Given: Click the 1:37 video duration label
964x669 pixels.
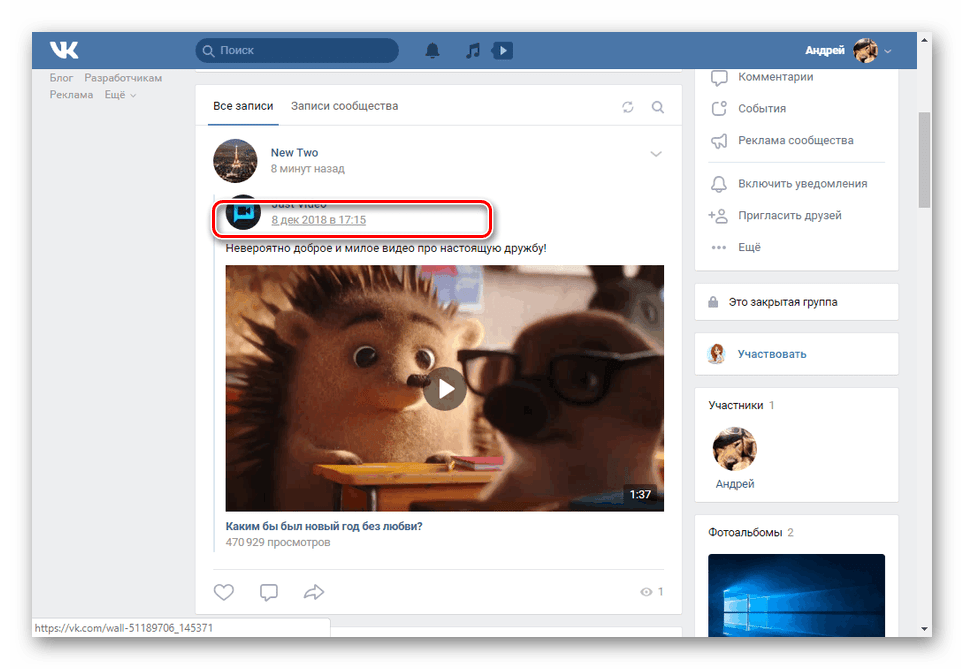Looking at the screenshot, I should [640, 494].
